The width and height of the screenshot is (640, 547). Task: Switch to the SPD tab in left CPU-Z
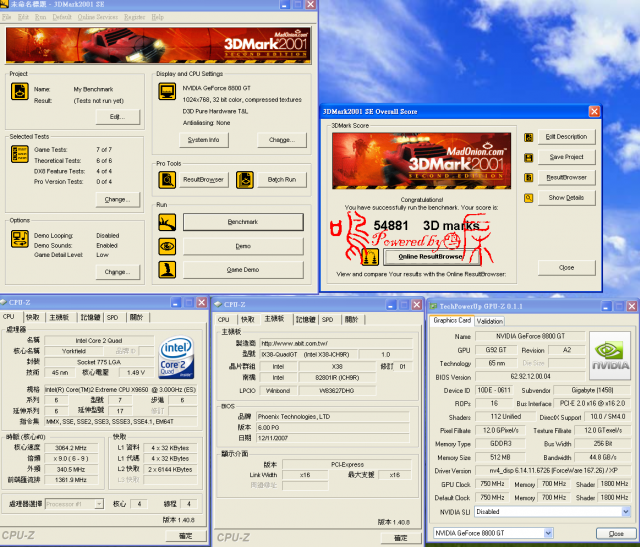point(113,317)
